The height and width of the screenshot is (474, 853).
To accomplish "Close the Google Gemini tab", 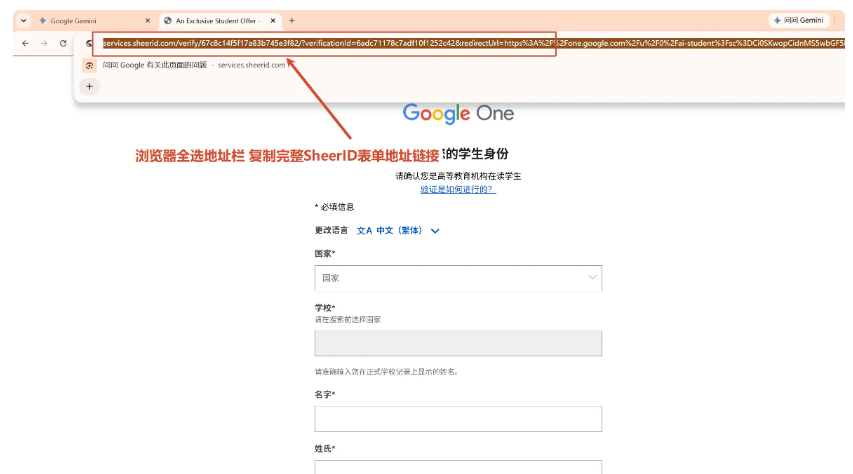I will tap(147, 21).
